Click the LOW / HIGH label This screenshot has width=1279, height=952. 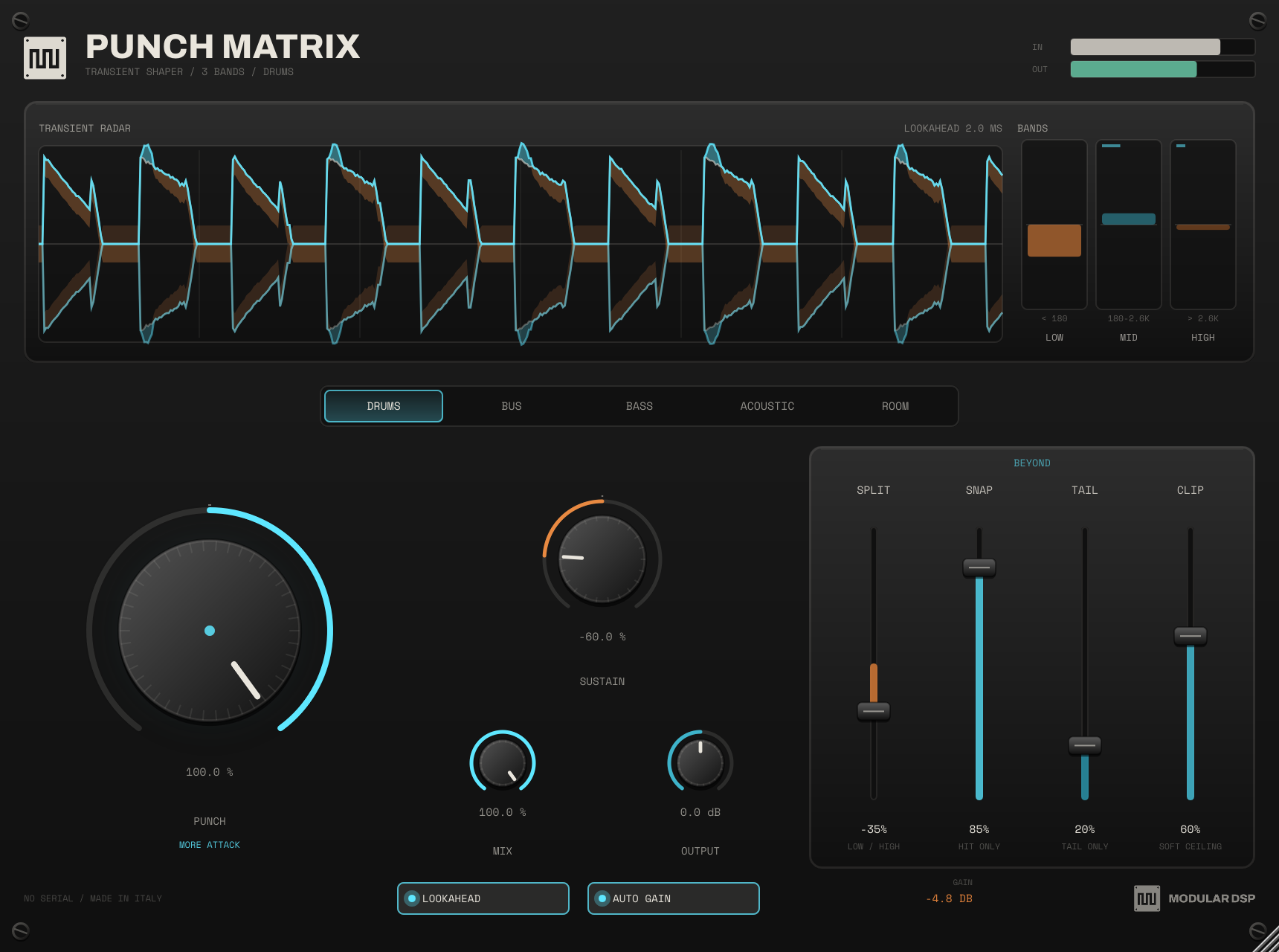tap(874, 846)
